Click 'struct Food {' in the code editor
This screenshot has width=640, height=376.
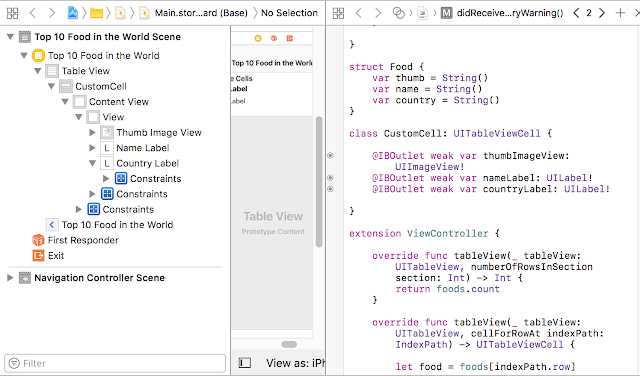coord(386,67)
